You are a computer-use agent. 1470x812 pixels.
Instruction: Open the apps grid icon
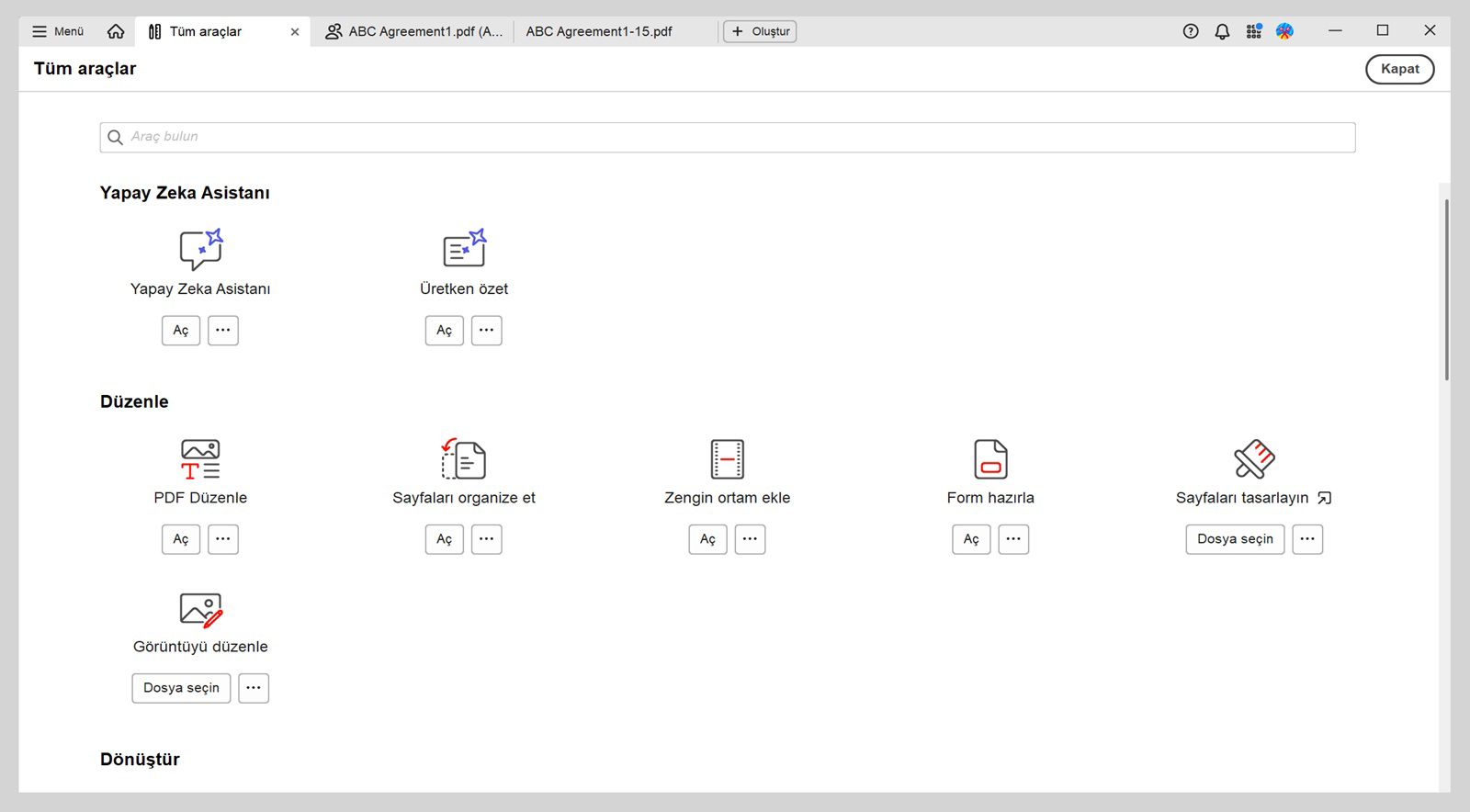coord(1254,31)
